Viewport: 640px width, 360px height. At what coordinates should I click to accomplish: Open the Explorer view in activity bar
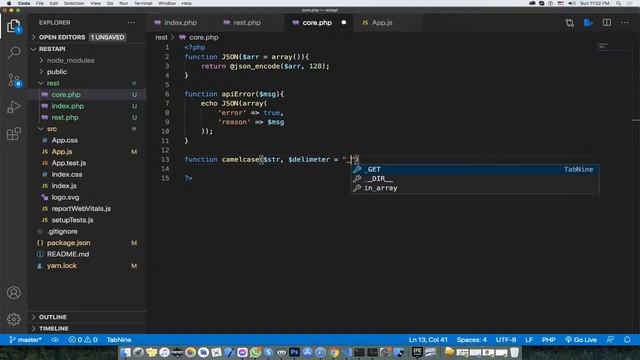[14, 27]
